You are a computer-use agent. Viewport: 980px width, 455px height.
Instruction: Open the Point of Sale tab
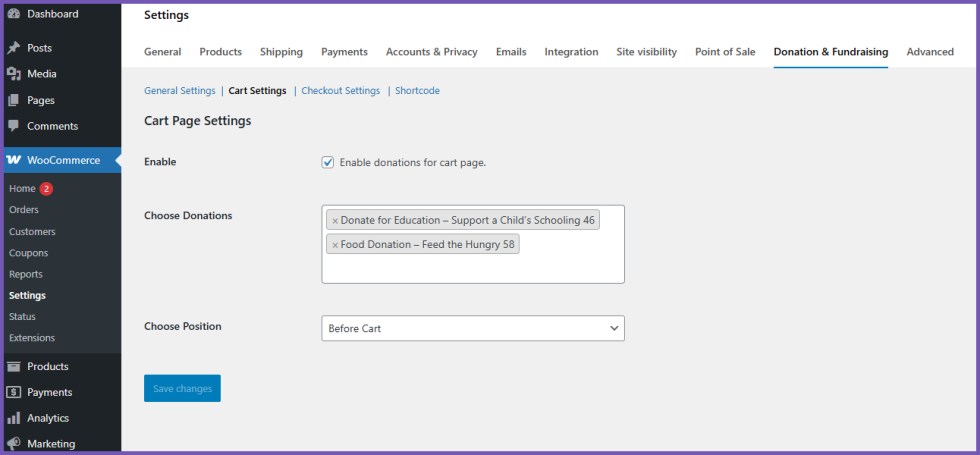point(725,52)
